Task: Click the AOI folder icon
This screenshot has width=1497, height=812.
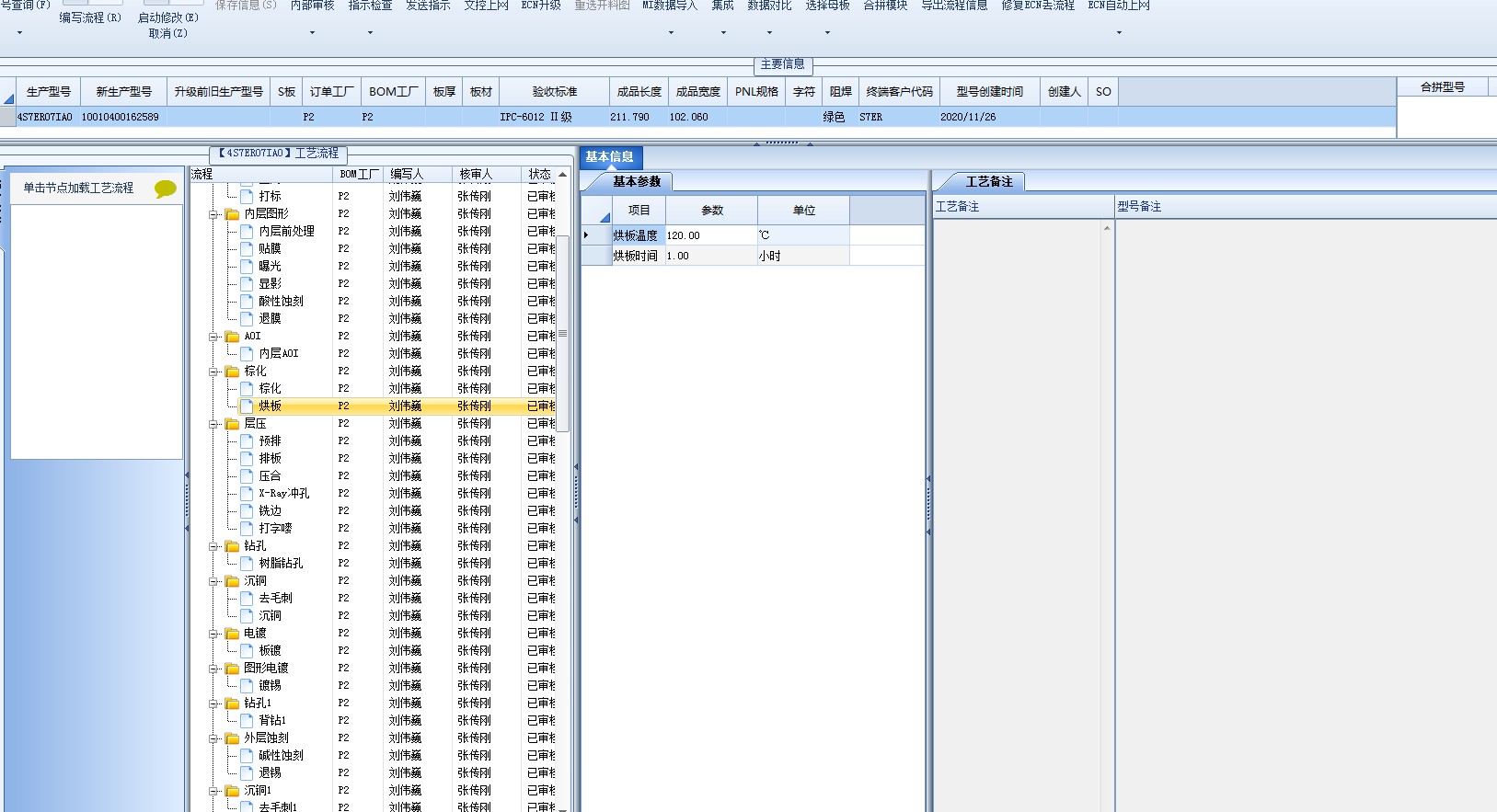Action: [x=232, y=337]
